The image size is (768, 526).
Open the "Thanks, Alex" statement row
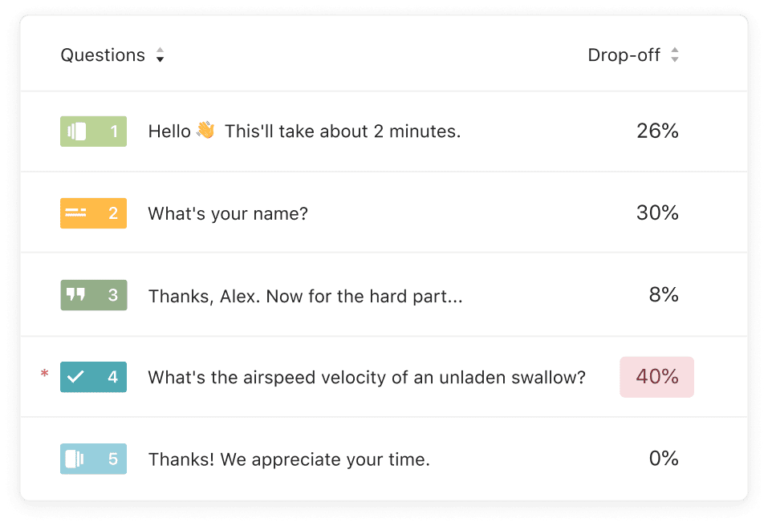[305, 295]
